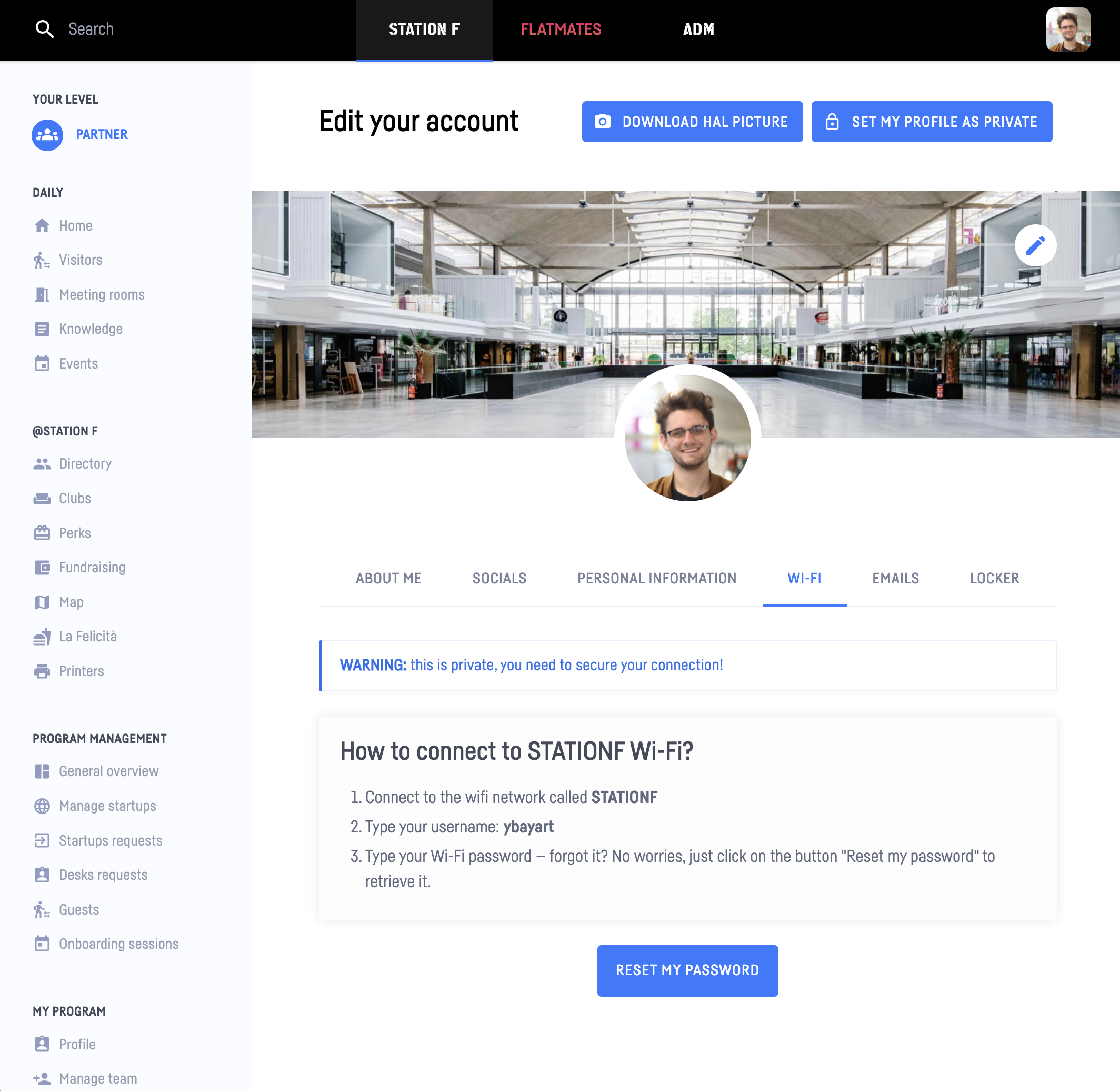Click the Desks requests badge icon
Image resolution: width=1120 pixels, height=1091 pixels.
42,875
